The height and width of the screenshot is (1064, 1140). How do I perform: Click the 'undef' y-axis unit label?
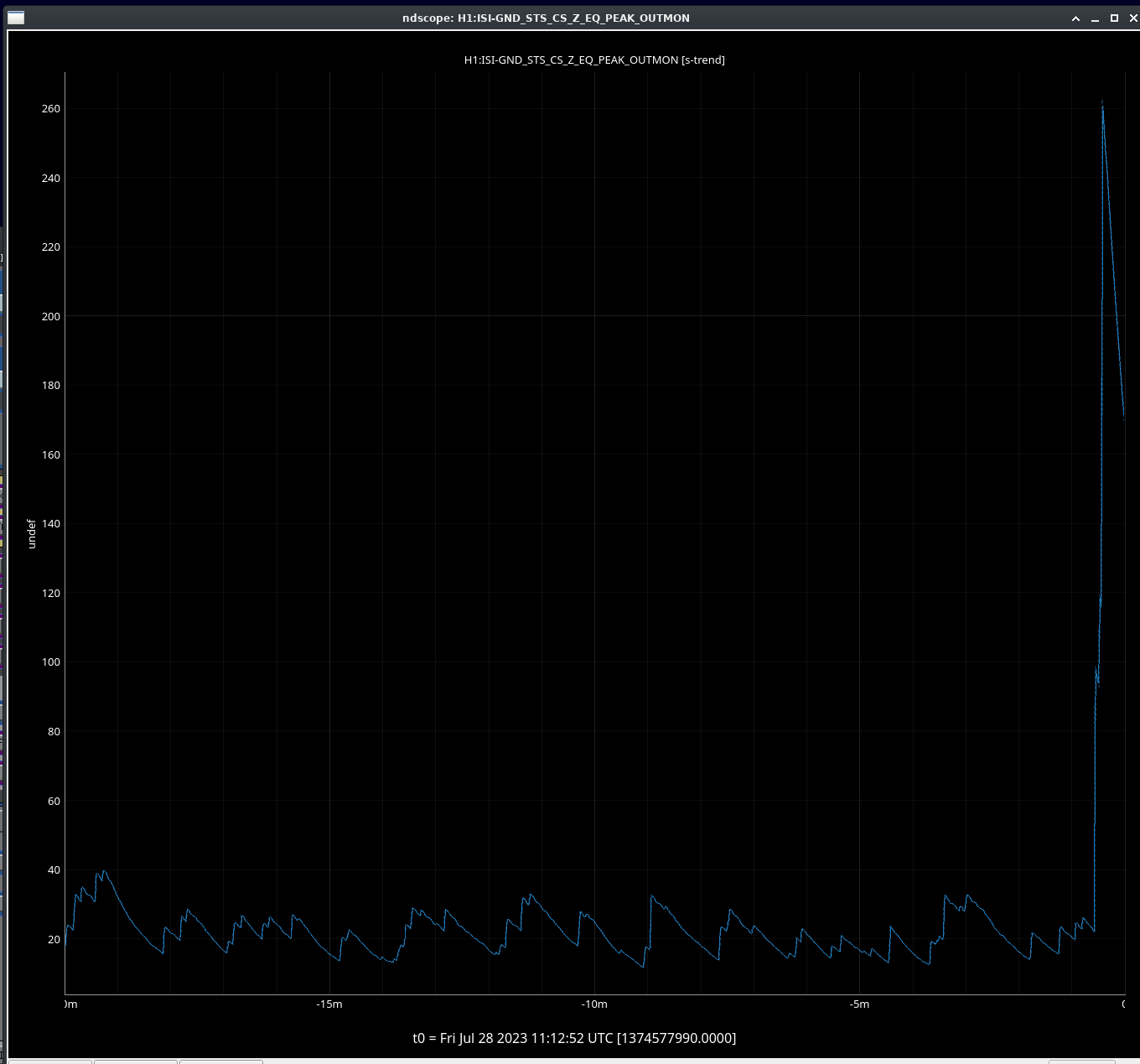click(32, 534)
